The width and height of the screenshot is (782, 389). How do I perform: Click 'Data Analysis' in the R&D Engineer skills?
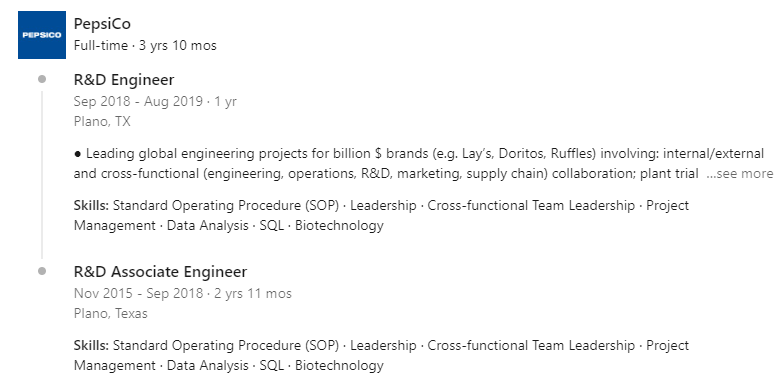tap(207, 225)
